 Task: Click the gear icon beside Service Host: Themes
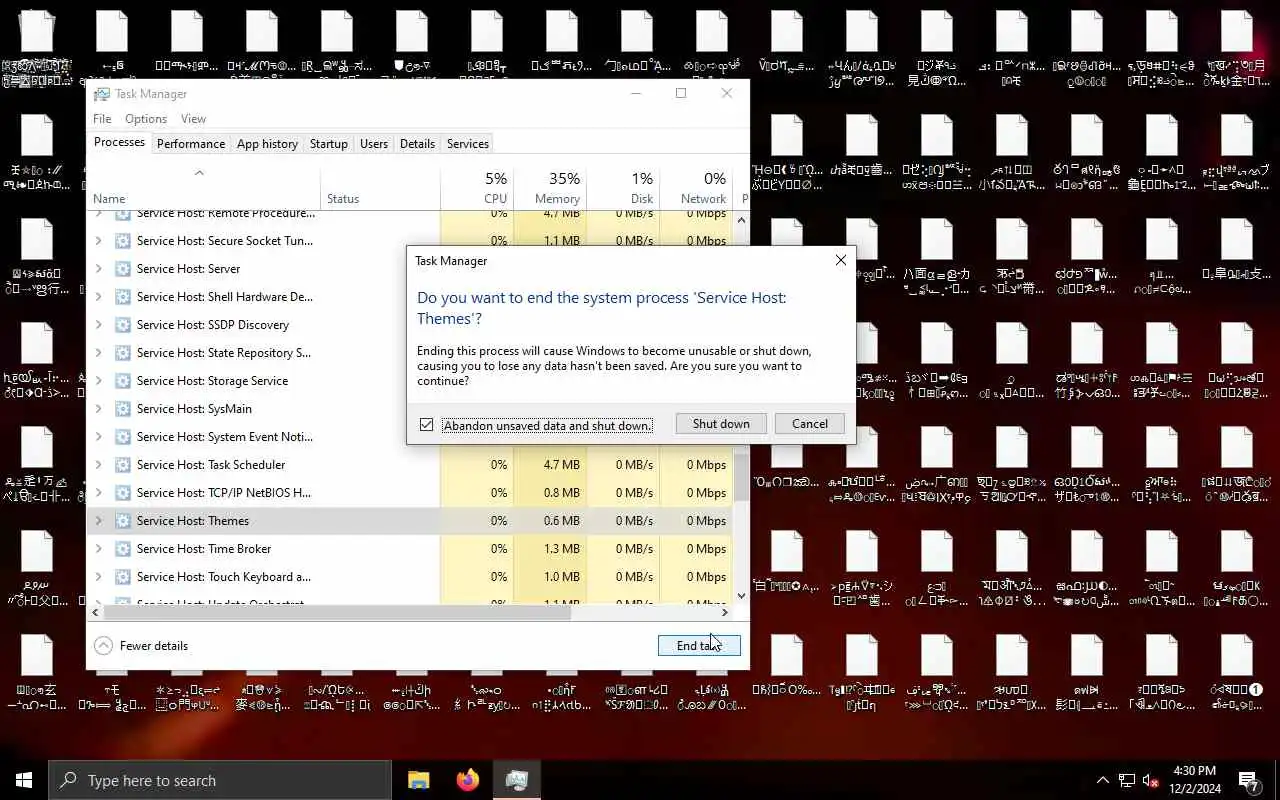pyautogui.click(x=123, y=521)
